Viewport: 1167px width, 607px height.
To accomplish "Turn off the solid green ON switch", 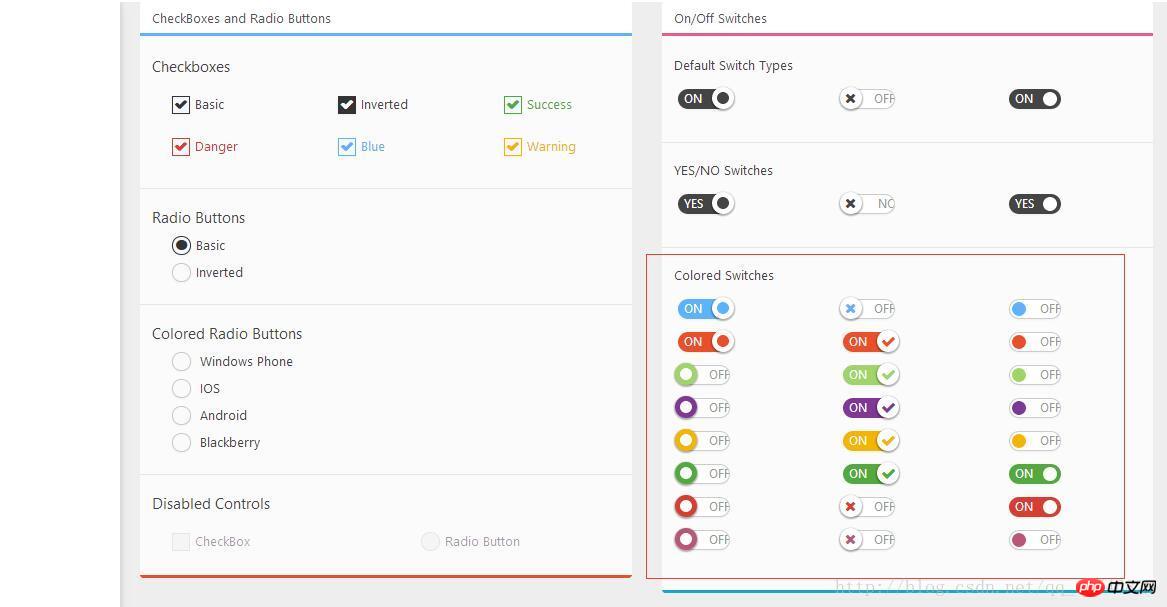I will (1035, 474).
